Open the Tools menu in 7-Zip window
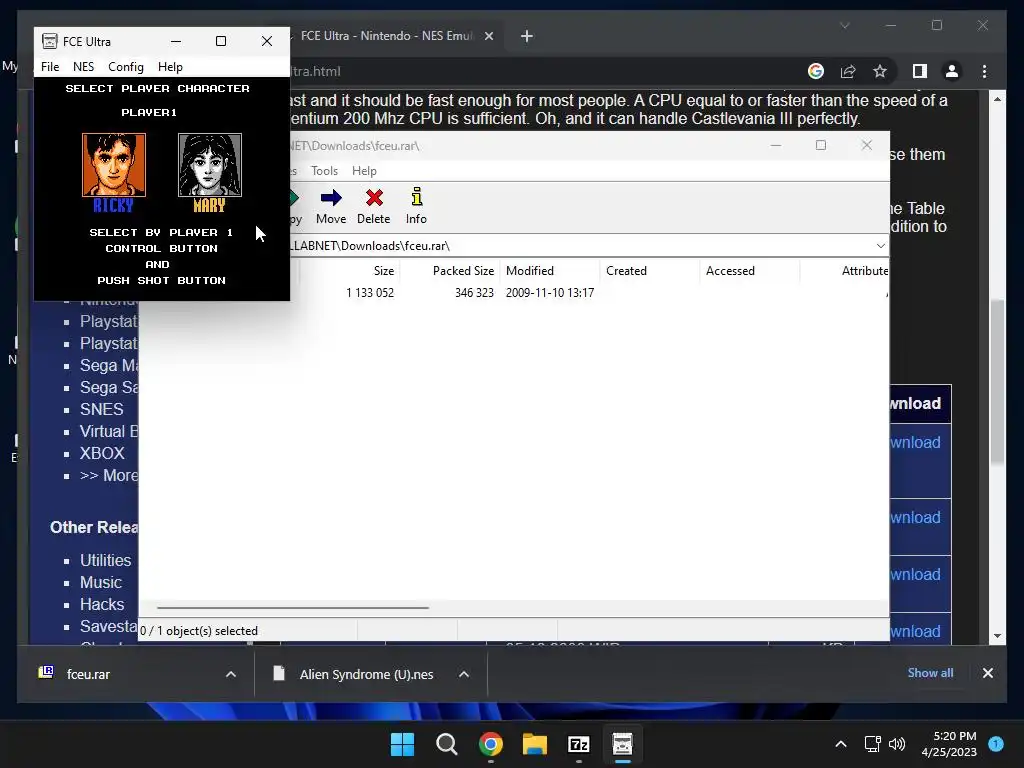This screenshot has width=1024, height=768. pos(324,170)
